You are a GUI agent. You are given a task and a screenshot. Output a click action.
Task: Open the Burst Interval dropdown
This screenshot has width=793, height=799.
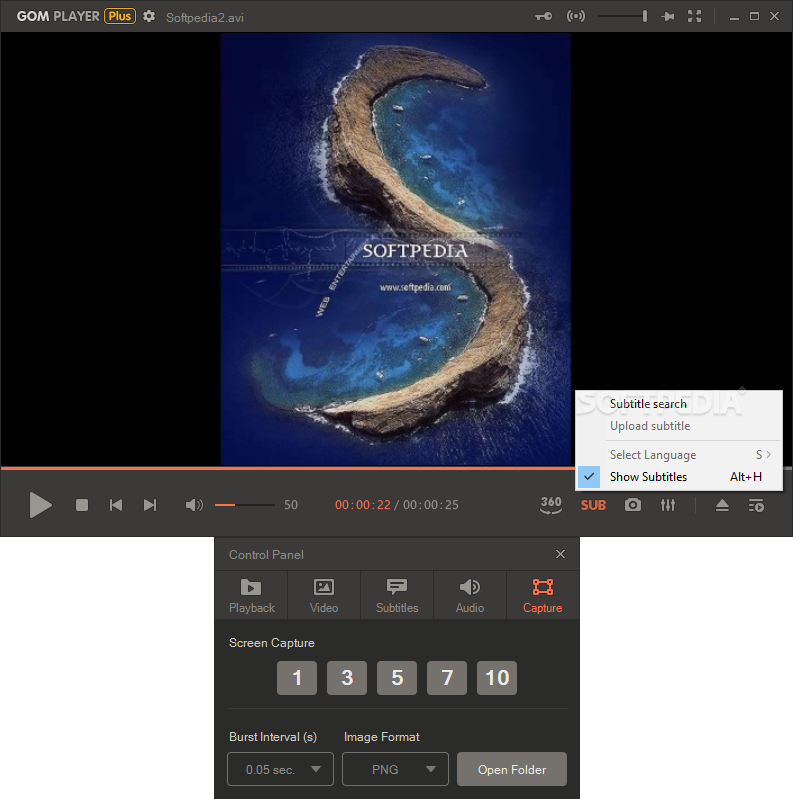280,769
